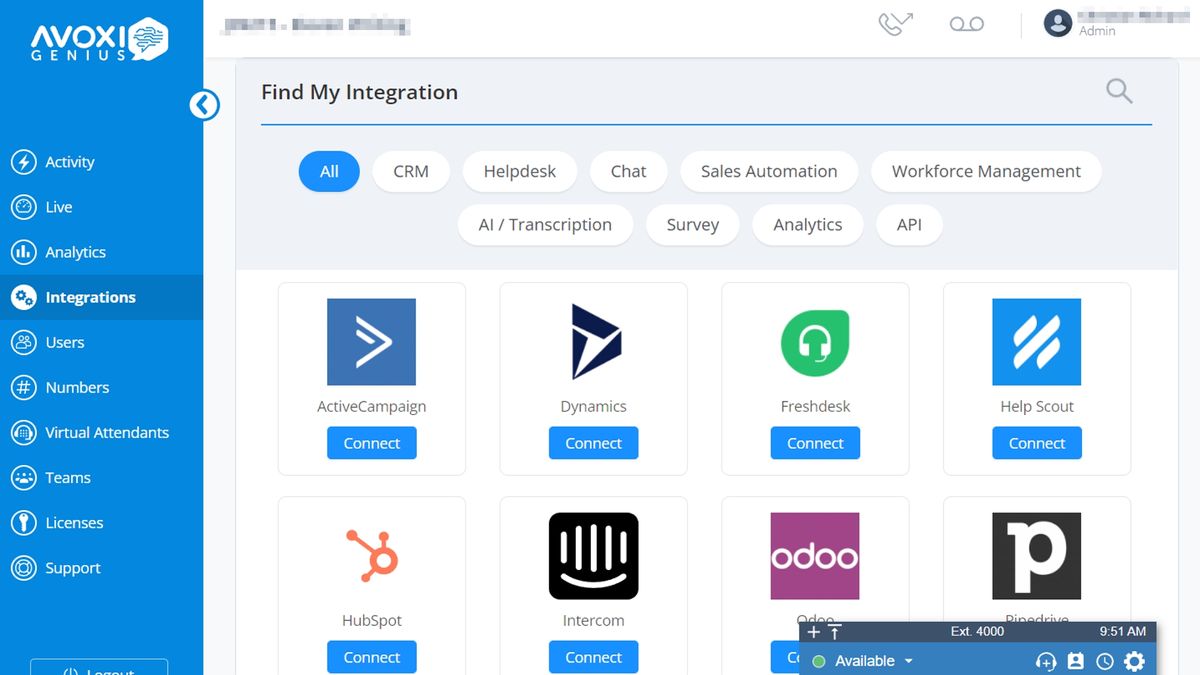Open call history clock icon in softphone
The height and width of the screenshot is (675, 1200).
(x=1105, y=661)
